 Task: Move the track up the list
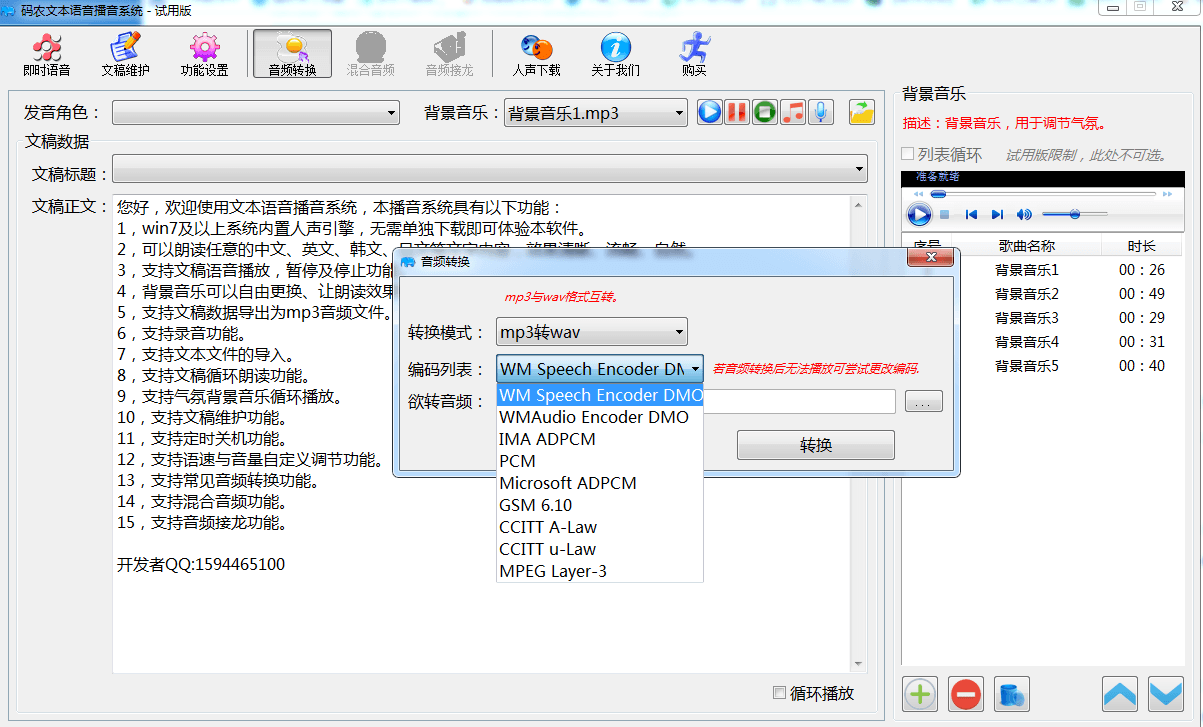click(x=1120, y=693)
